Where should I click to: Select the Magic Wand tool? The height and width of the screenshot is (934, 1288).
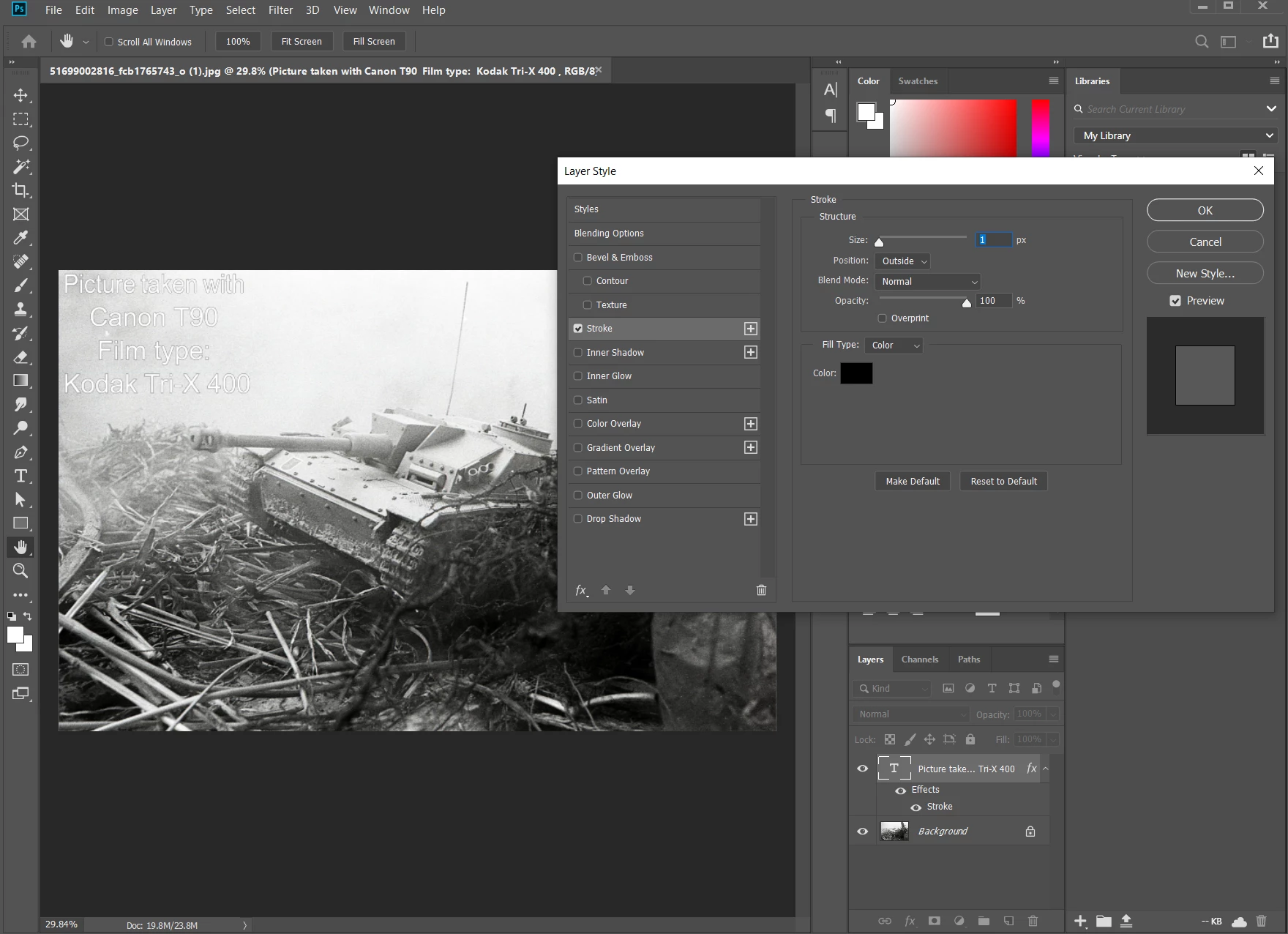pos(20,167)
